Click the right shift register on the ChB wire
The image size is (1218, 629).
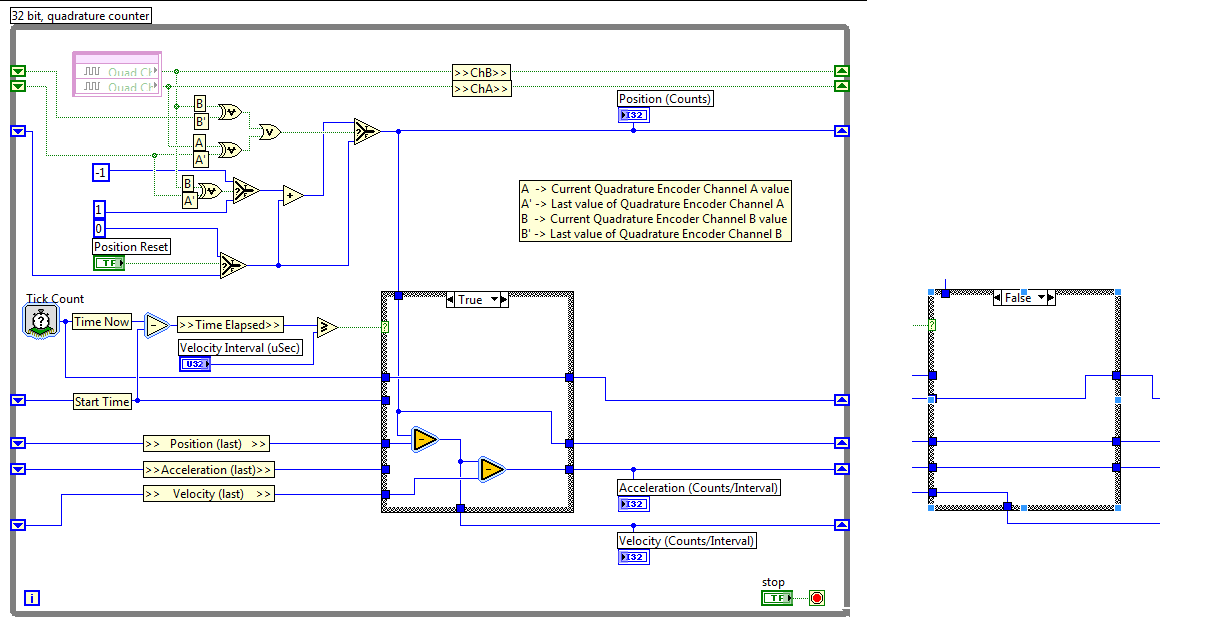(841, 72)
